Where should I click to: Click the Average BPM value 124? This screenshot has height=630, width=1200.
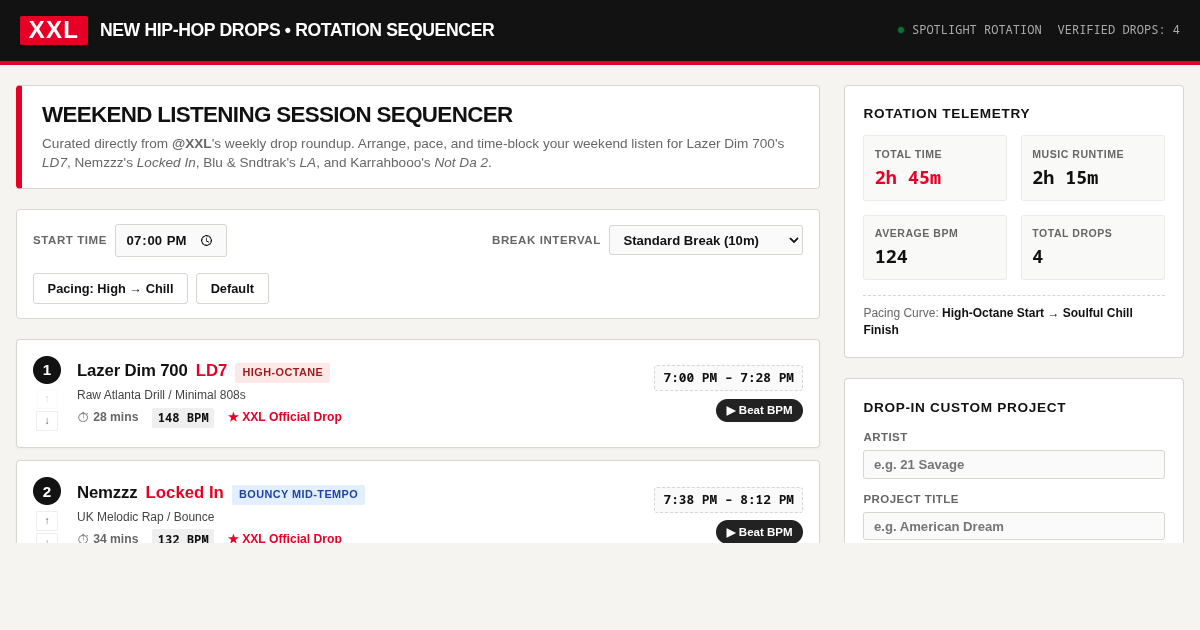(x=891, y=257)
